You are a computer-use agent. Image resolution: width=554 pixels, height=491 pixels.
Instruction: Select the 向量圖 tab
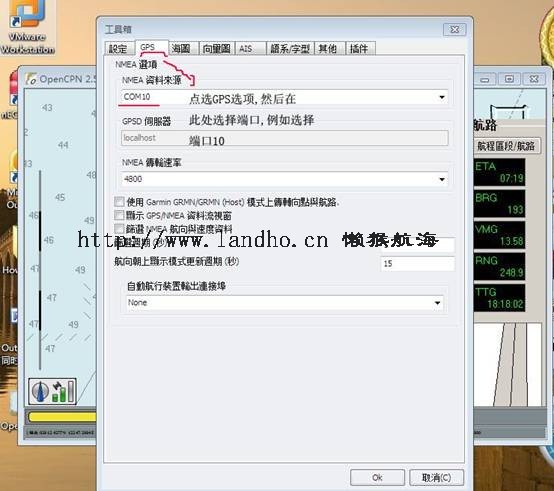(x=217, y=48)
